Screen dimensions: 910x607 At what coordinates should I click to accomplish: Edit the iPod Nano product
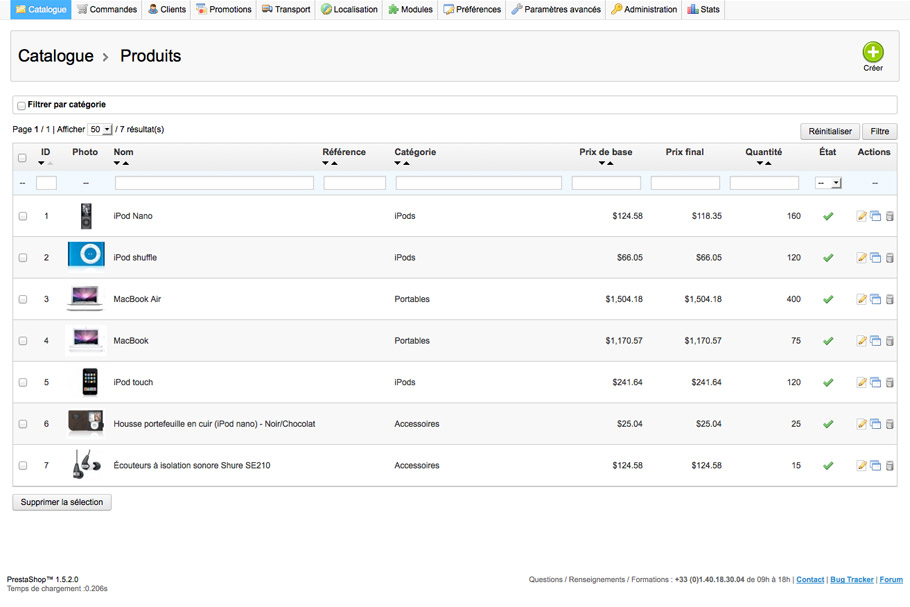tap(862, 216)
